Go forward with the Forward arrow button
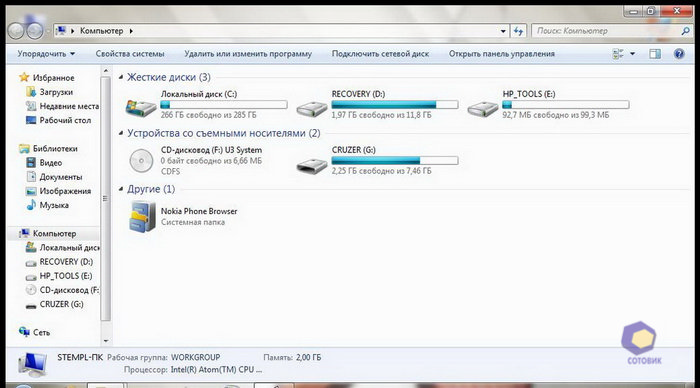The height and width of the screenshot is (388, 700). point(35,31)
